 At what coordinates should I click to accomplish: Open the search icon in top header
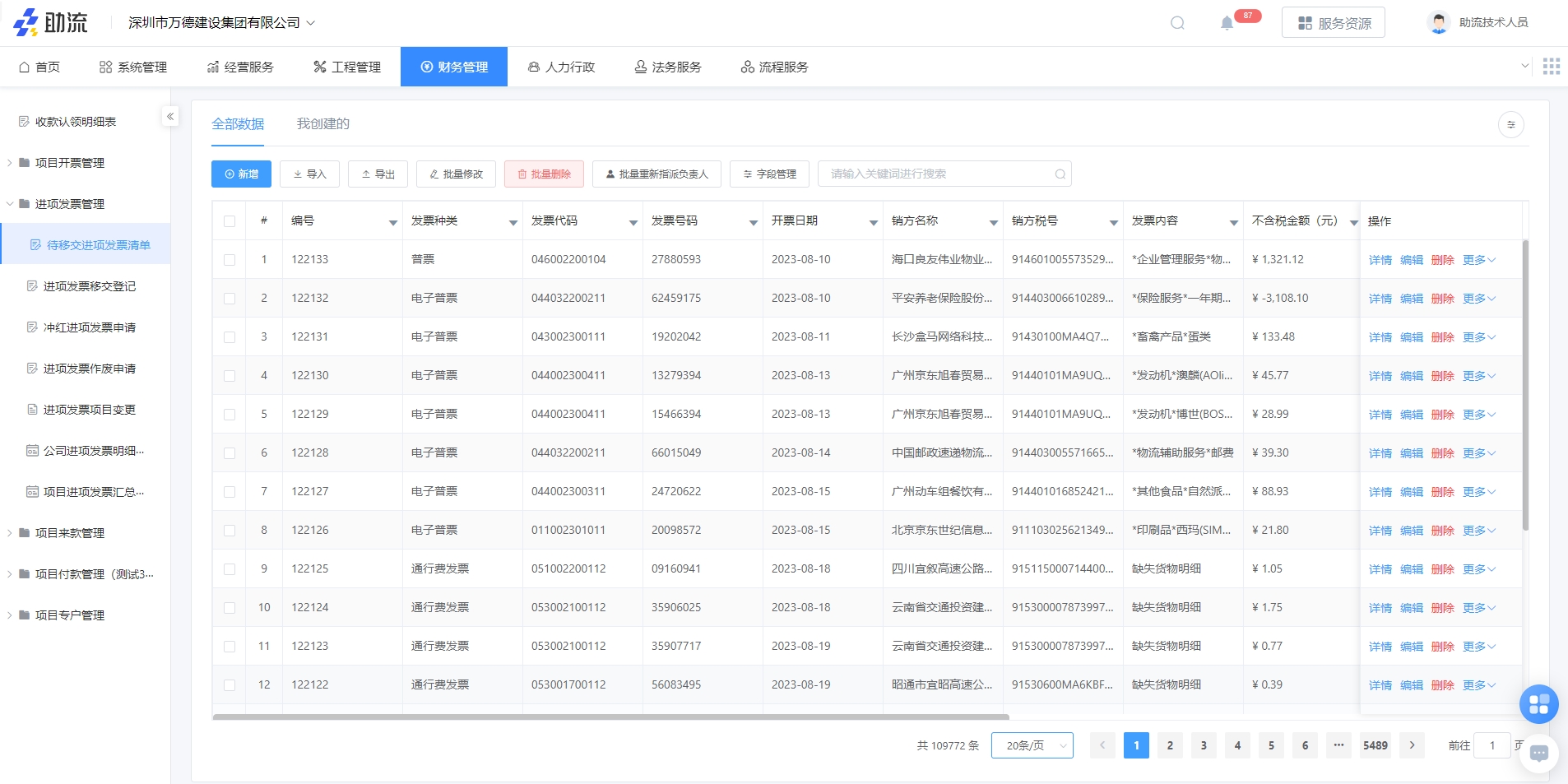1177,23
